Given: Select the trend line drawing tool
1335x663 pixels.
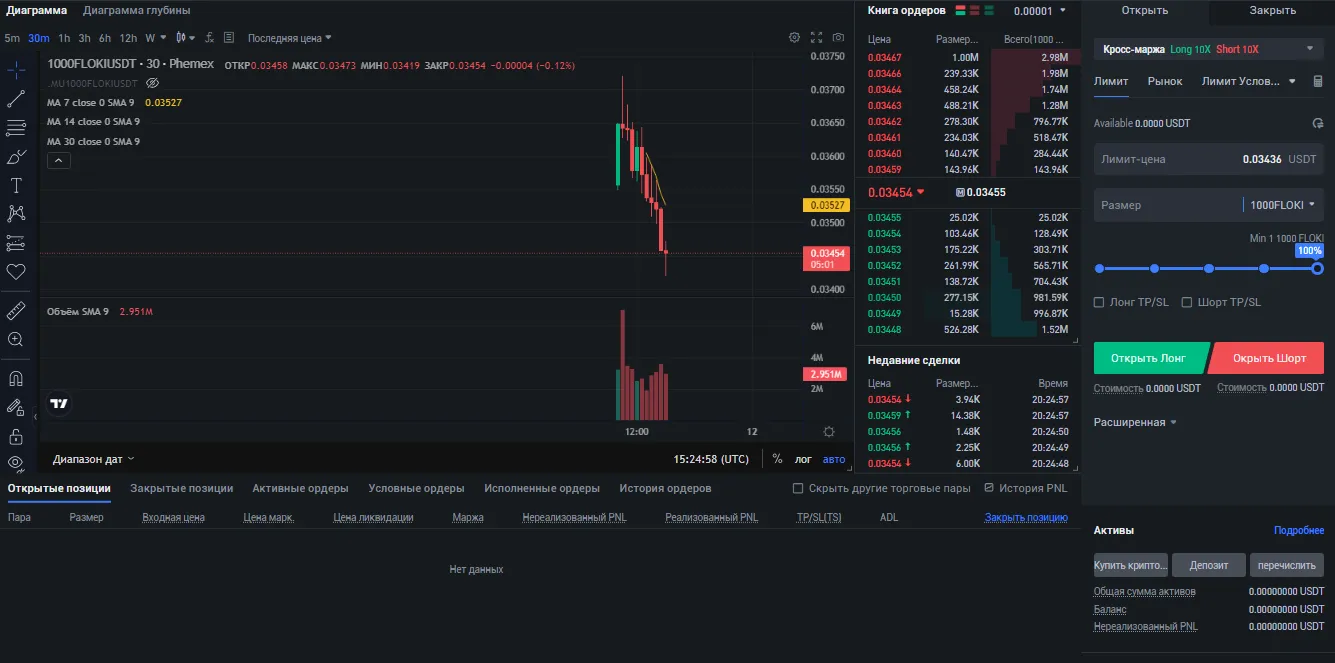Looking at the screenshot, I should point(16,99).
